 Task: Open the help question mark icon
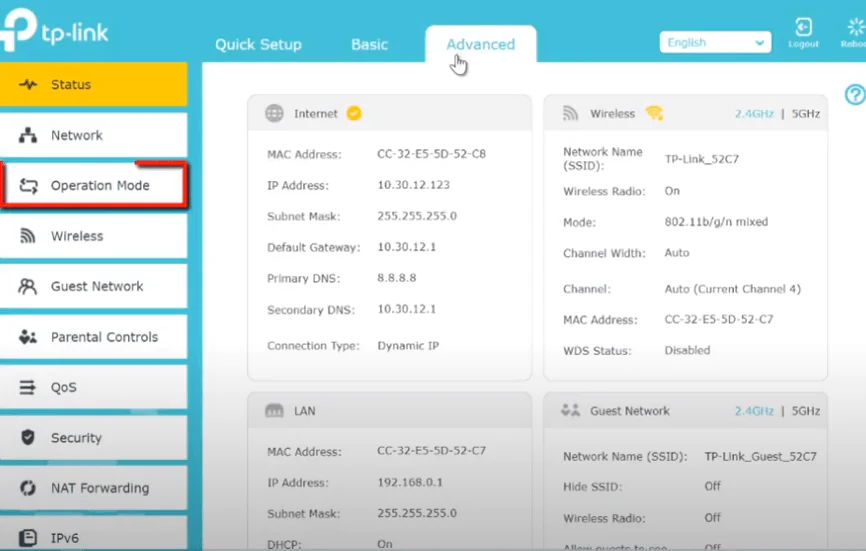854,94
